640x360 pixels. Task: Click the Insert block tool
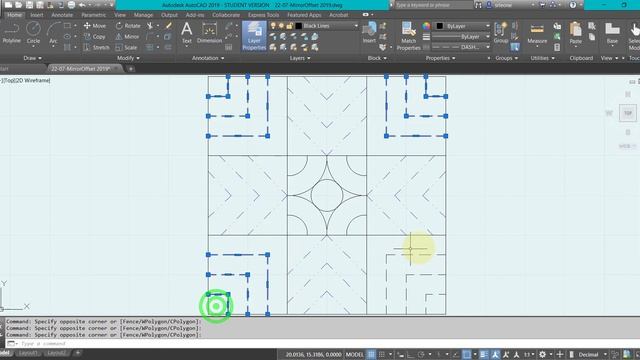369,33
